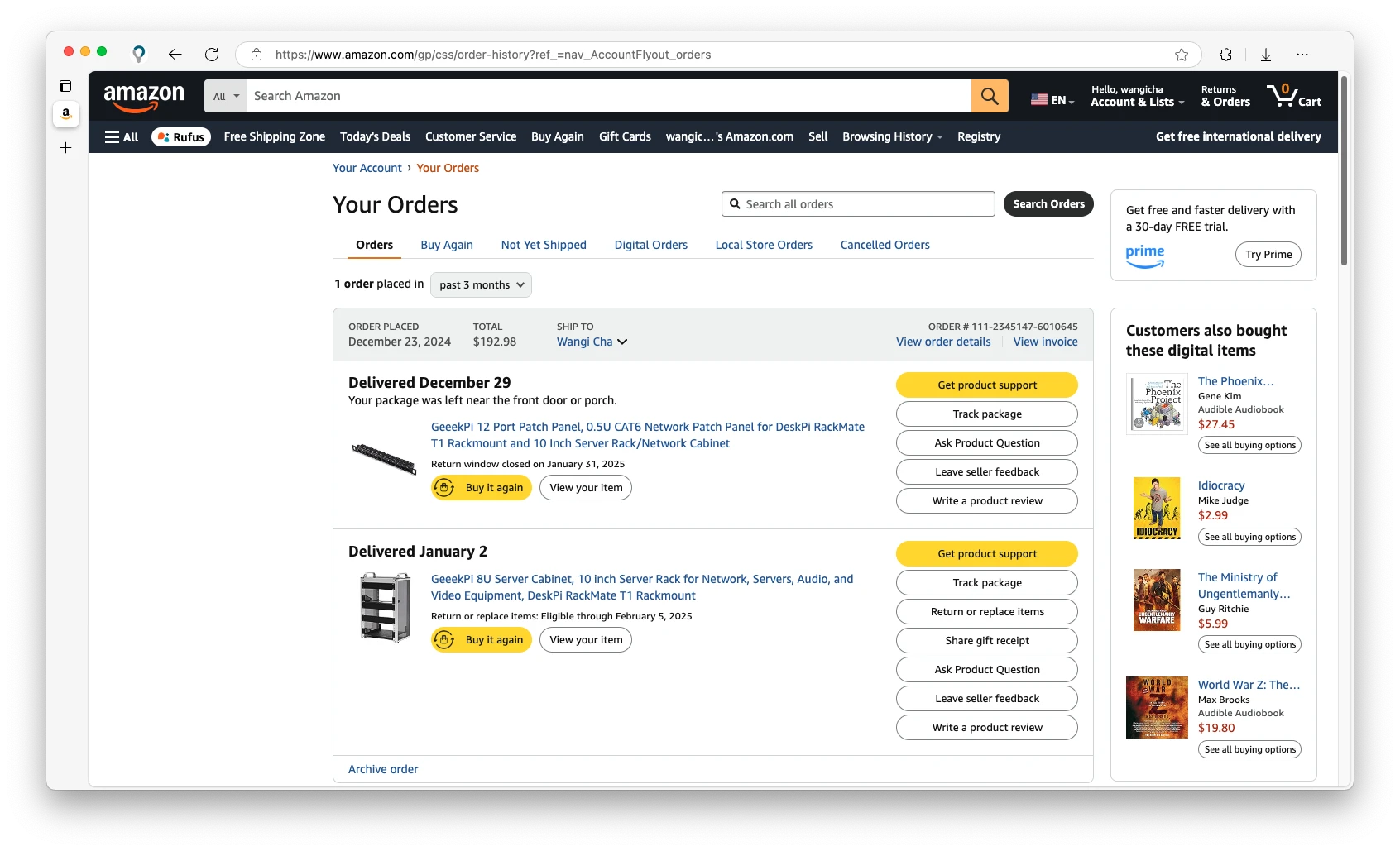Open the EN language selector

point(1052,100)
